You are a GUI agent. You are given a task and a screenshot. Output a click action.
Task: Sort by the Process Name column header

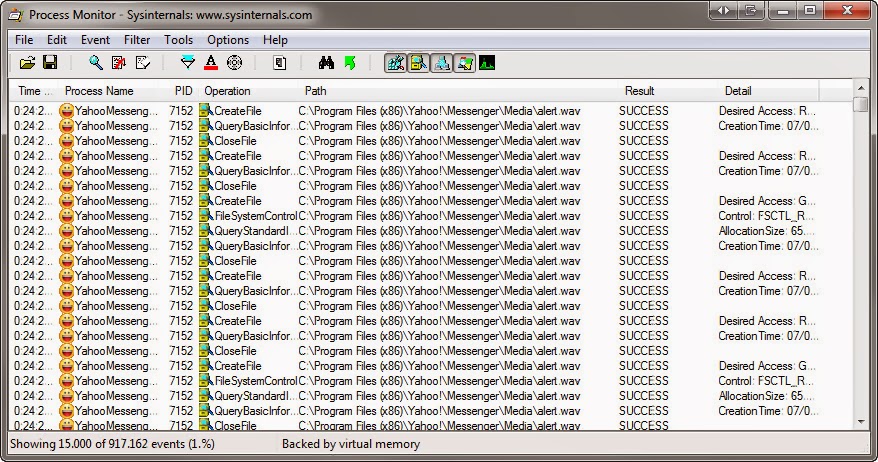(x=110, y=91)
